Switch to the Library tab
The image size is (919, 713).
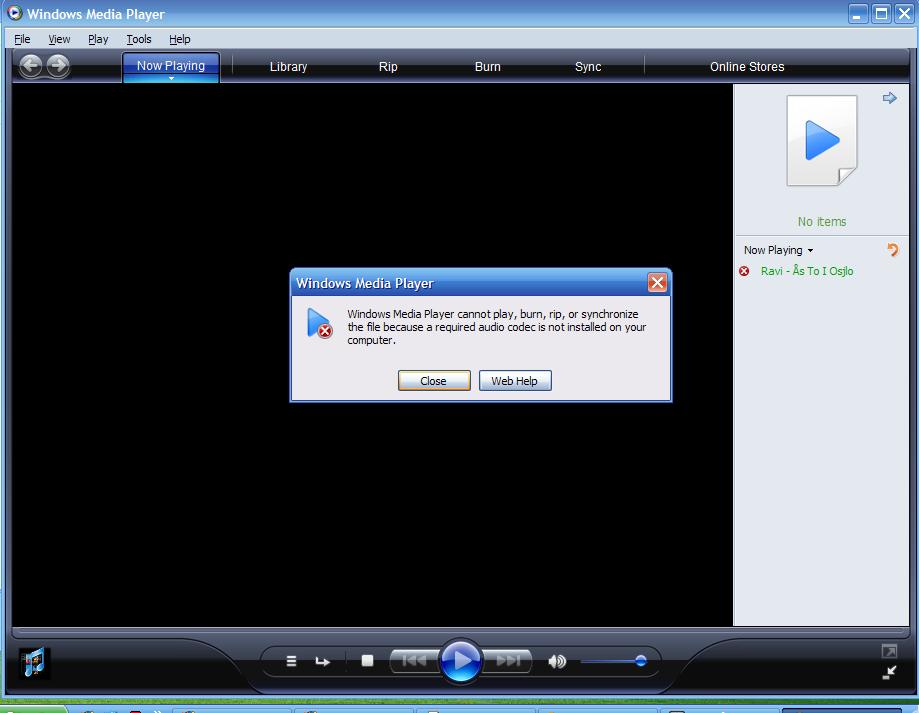pos(288,67)
